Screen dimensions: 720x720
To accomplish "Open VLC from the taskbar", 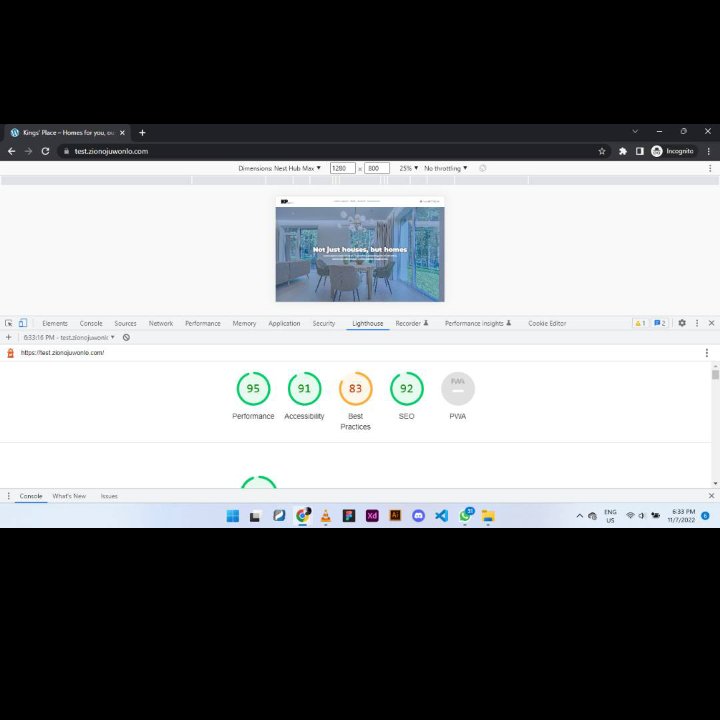I will 326,516.
